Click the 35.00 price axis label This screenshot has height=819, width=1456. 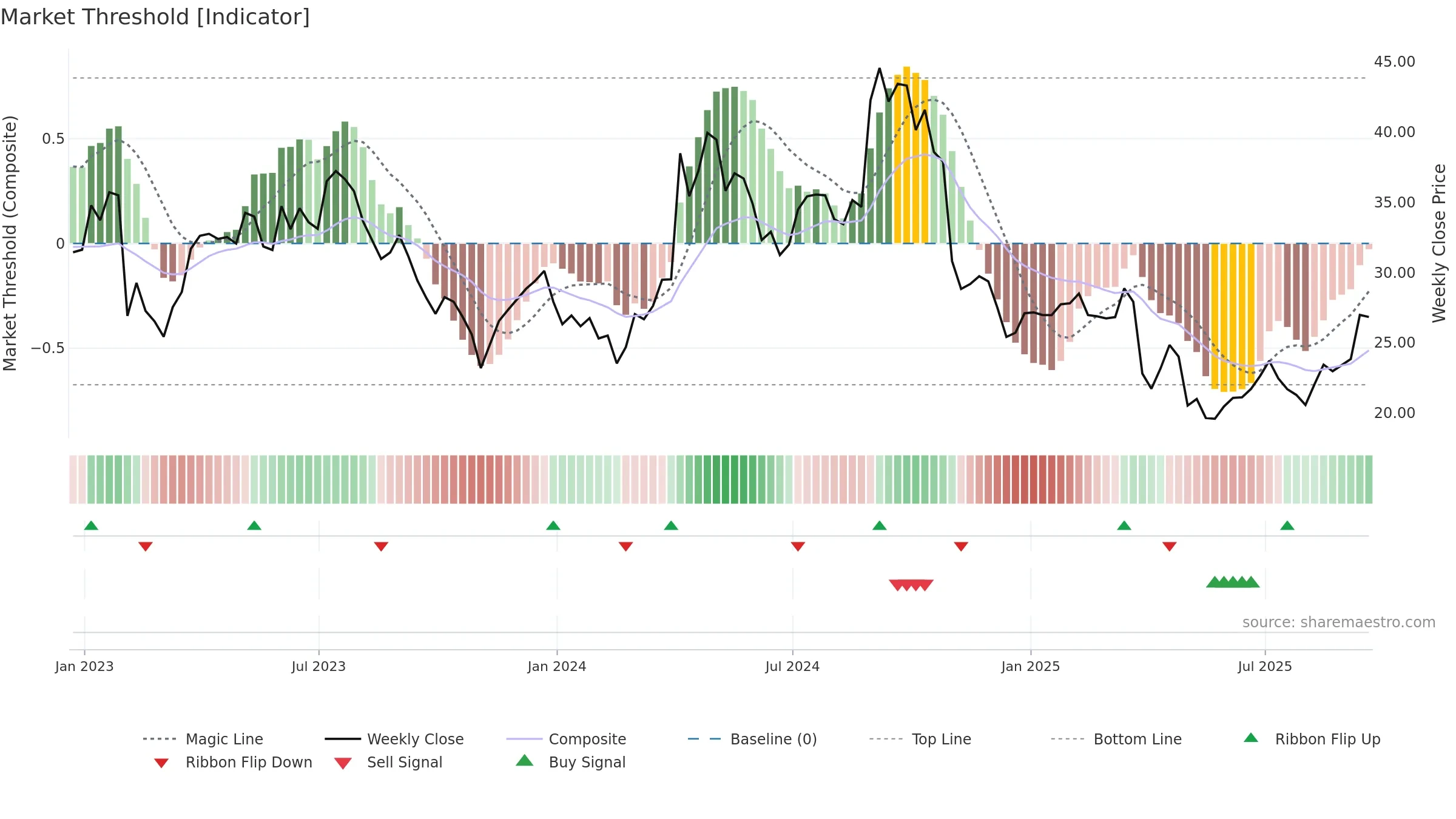click(1395, 203)
